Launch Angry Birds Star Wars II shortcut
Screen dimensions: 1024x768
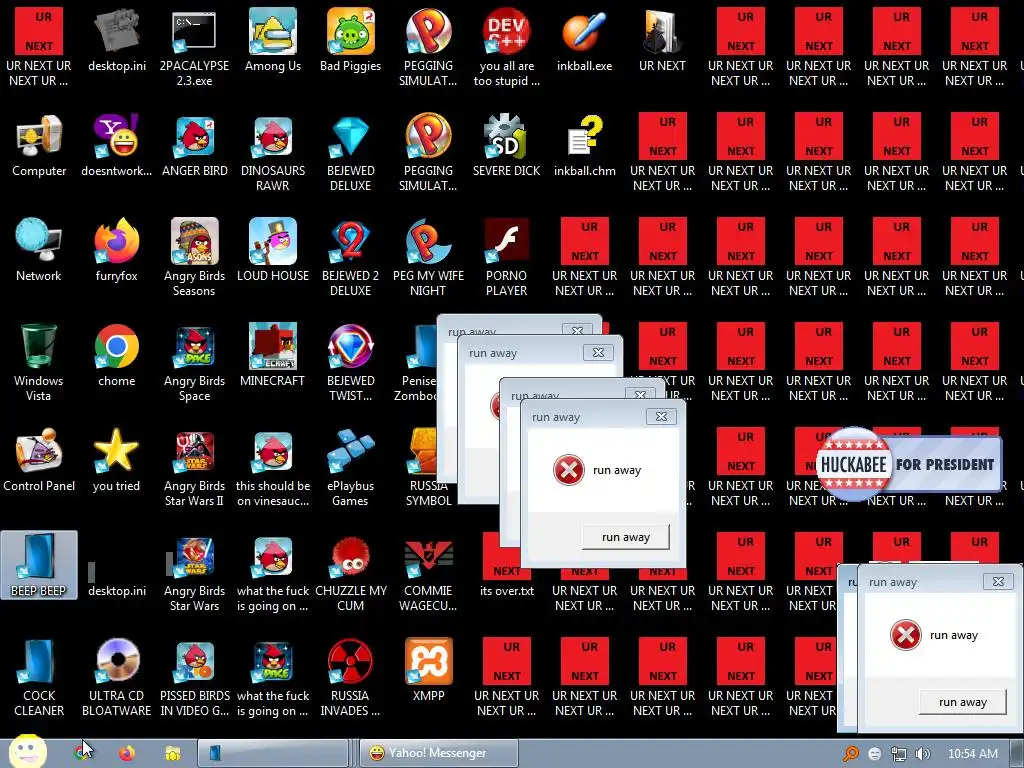click(x=195, y=468)
